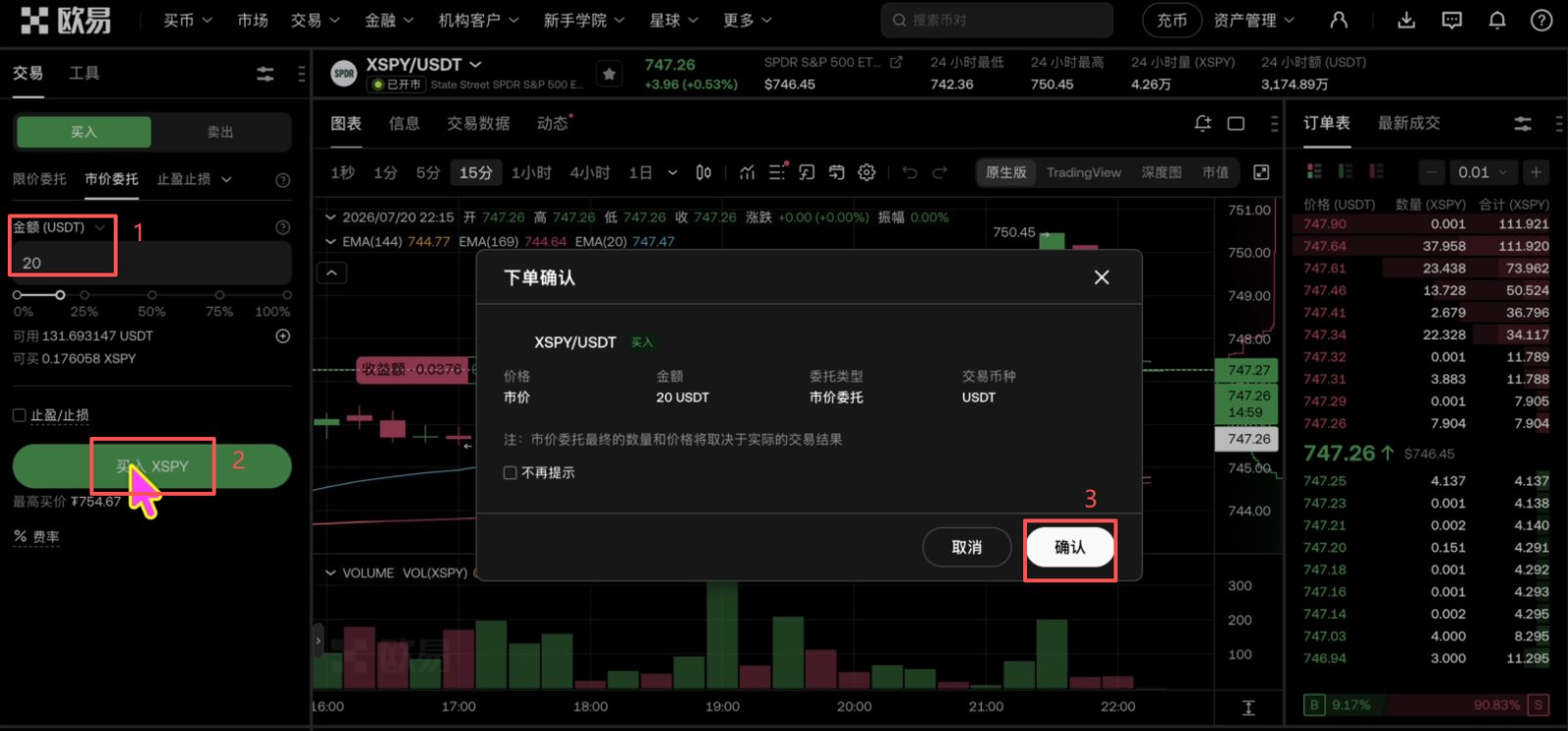Open SPDR S&P 500 ETF external link icon
The height and width of the screenshot is (731, 1568).
(896, 62)
